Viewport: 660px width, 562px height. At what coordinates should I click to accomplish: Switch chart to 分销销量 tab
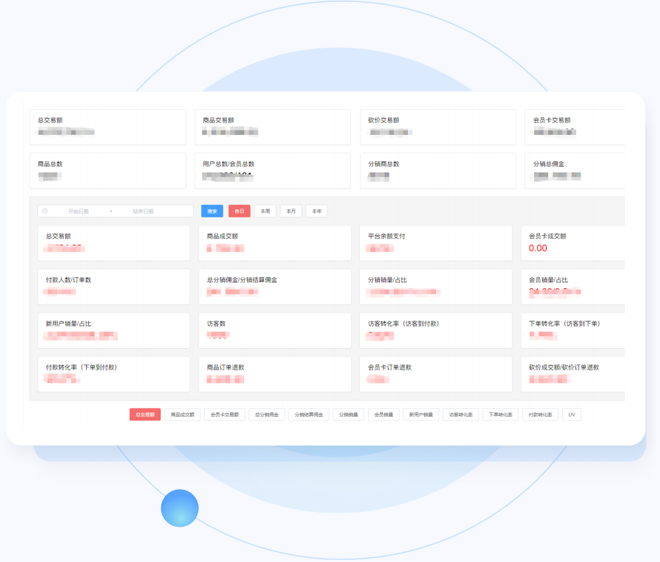349,415
